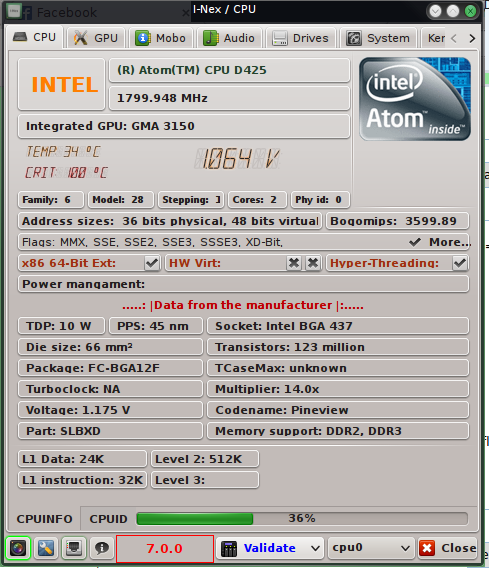489x569 pixels.
Task: Switch to the CPUID bottom tab
Action: point(108,519)
